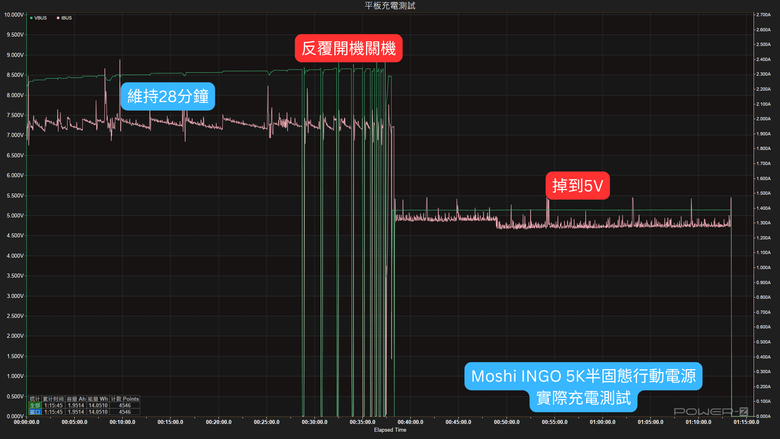
Task: Click the 01:00:00.0 time axis tick label
Action: click(x=602, y=422)
